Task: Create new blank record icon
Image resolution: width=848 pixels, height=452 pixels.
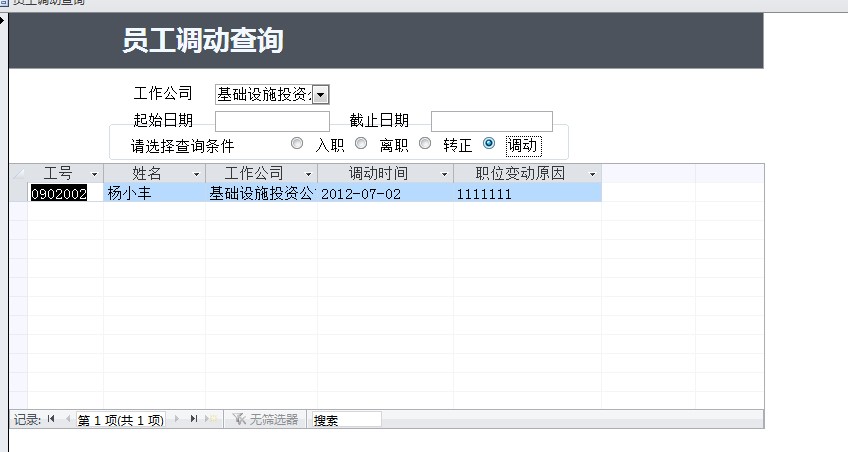Action: 211,418
